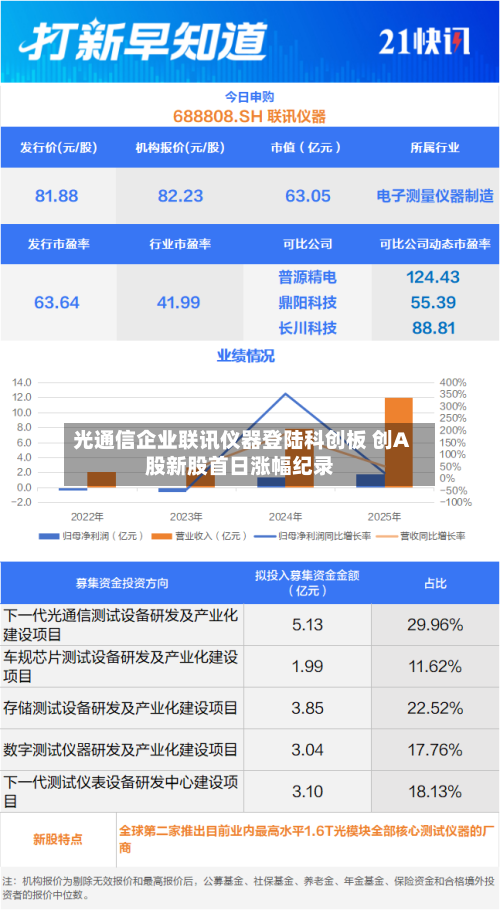The image size is (500, 910).
Task: Click the 发行市盈率 header
Action: (59, 244)
